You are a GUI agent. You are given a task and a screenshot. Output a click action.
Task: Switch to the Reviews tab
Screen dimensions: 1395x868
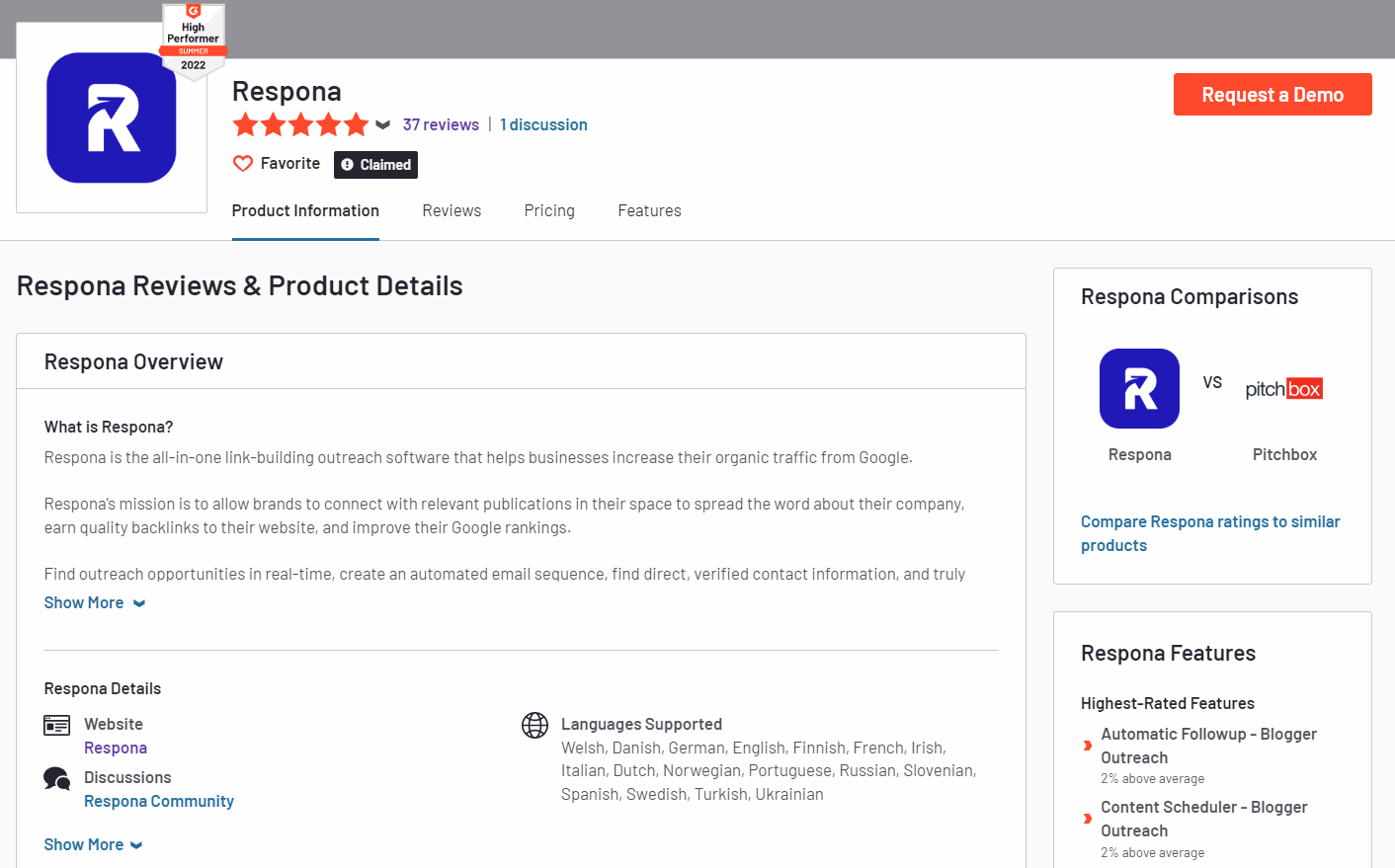point(451,211)
